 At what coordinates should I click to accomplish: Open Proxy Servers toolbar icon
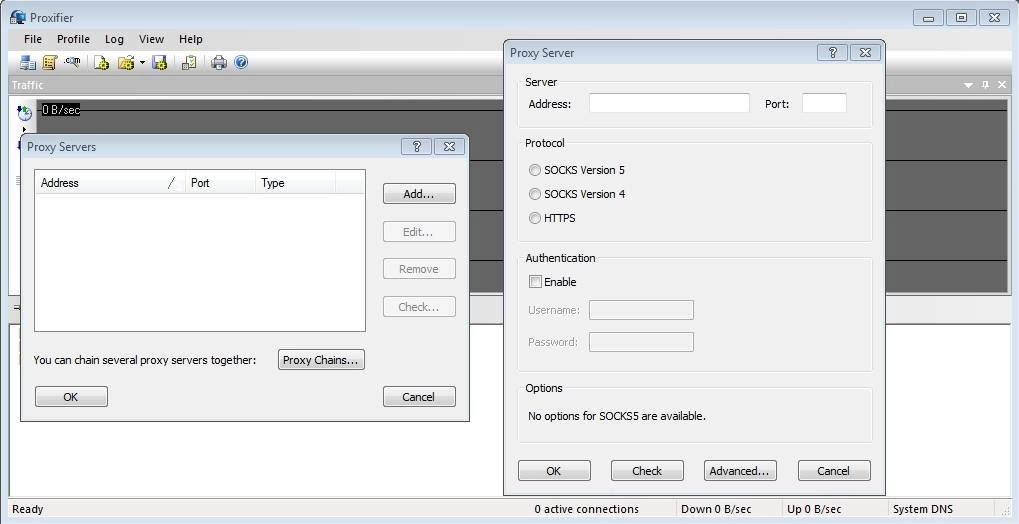27,62
